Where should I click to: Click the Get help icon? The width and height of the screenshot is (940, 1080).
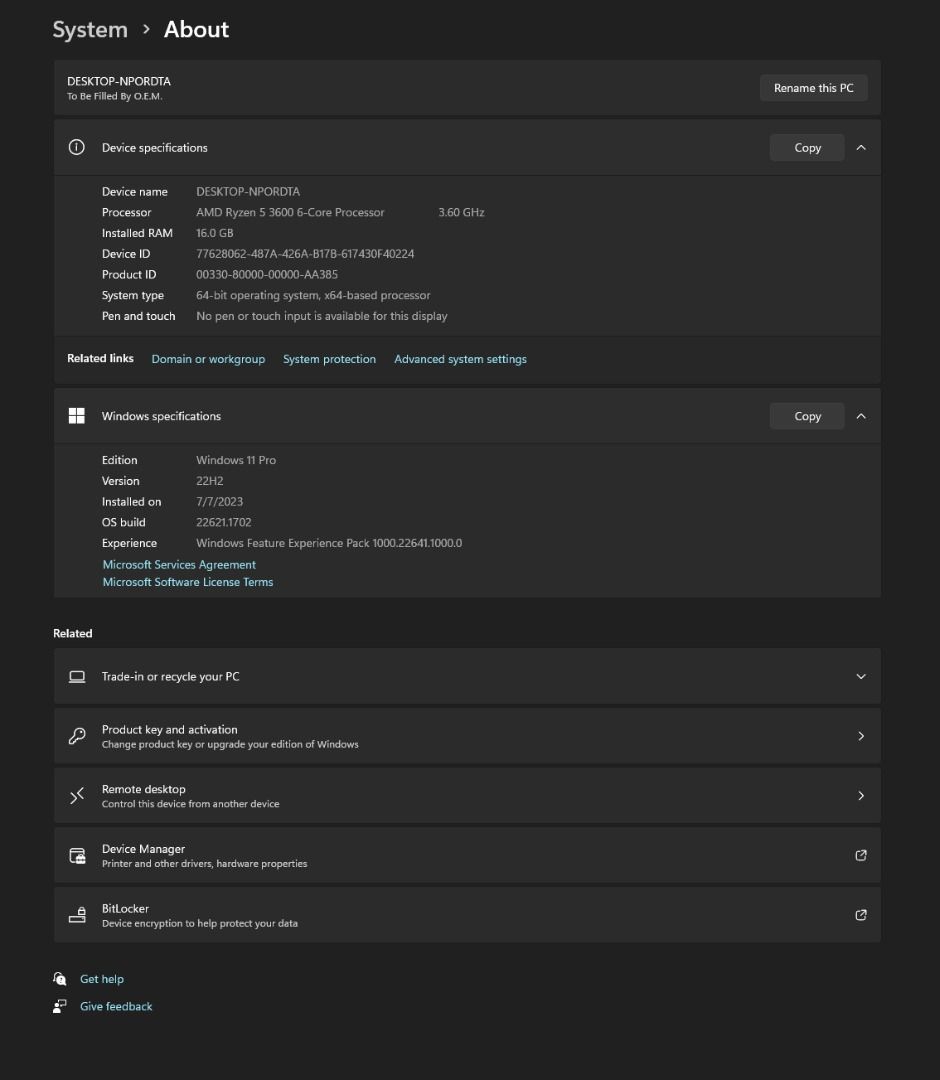coord(61,978)
